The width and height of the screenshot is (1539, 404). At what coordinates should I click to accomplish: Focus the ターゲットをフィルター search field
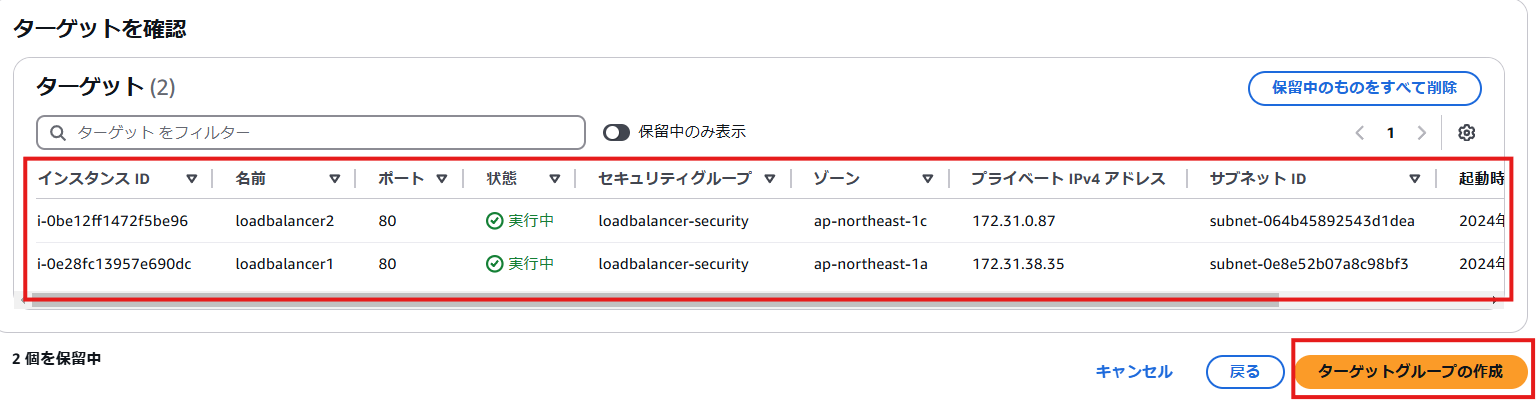[x=310, y=132]
